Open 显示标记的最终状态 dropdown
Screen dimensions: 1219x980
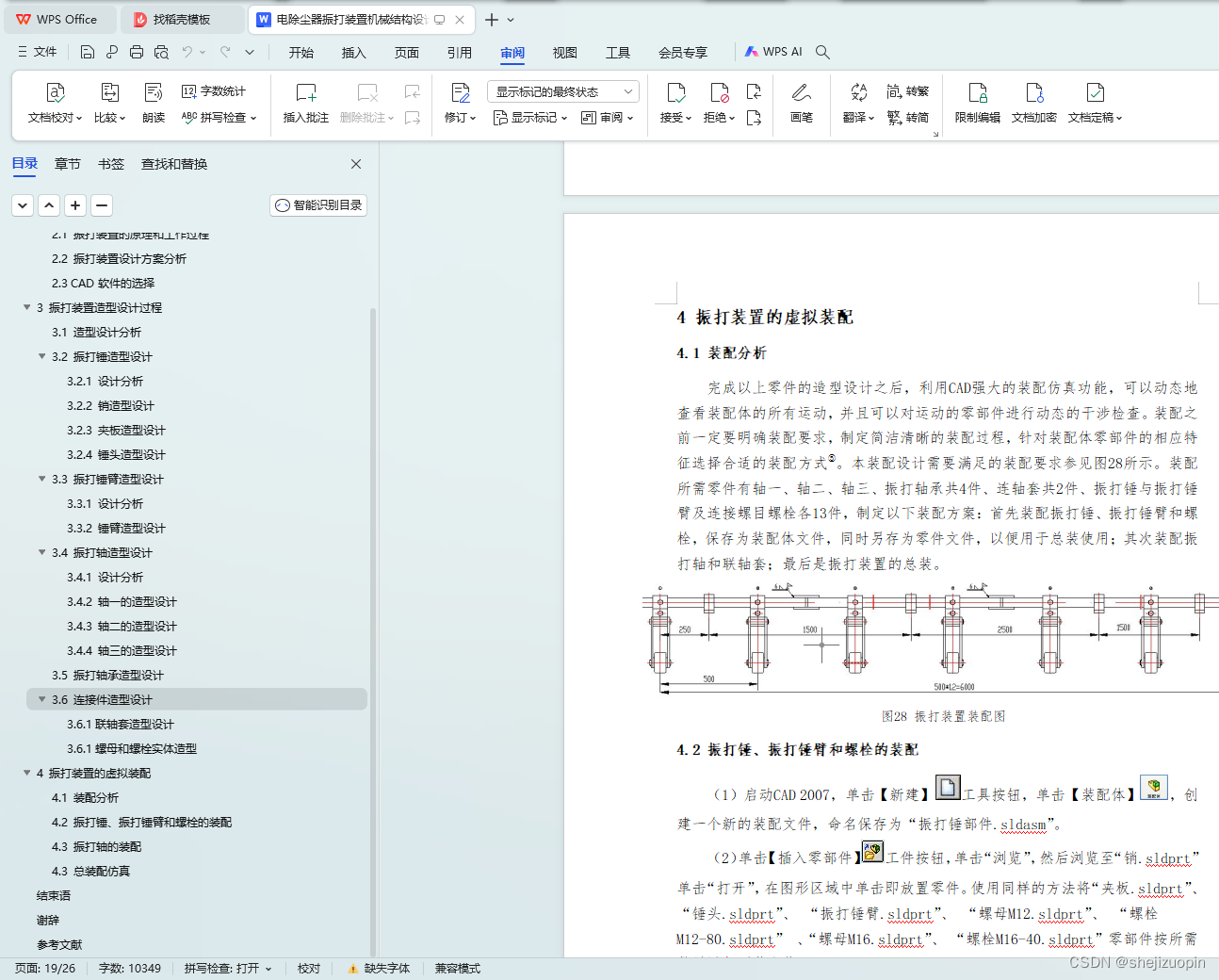coord(563,91)
